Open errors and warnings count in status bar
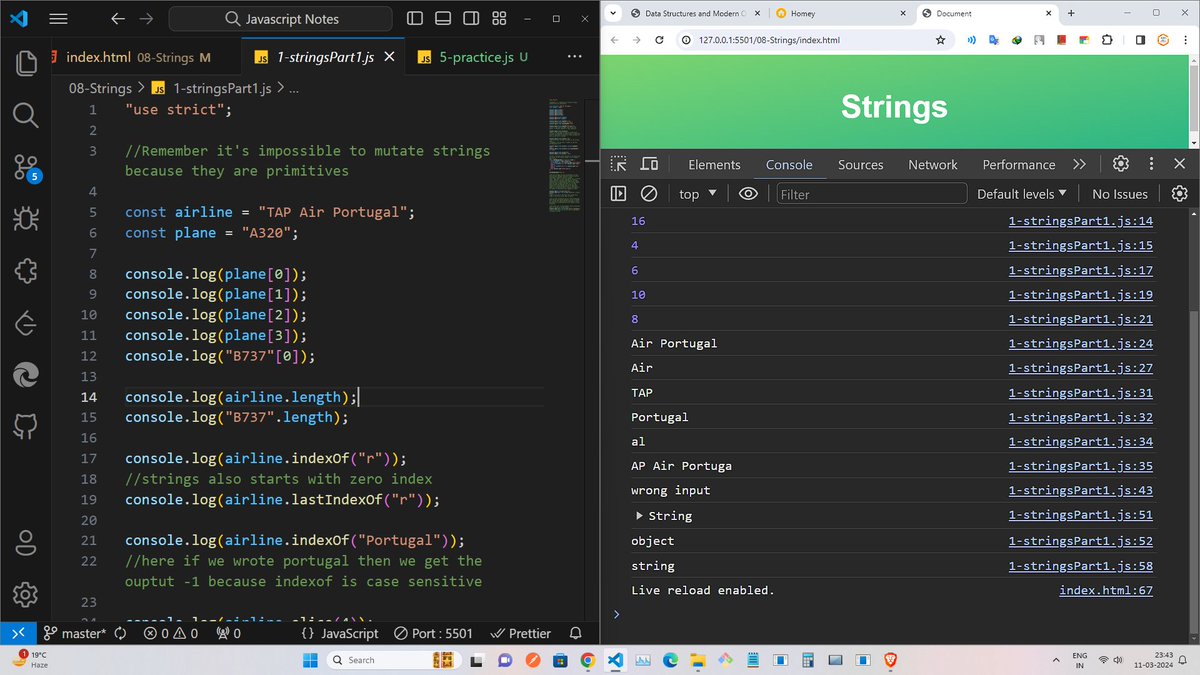Image resolution: width=1200 pixels, height=675 pixels. pyautogui.click(x=171, y=633)
